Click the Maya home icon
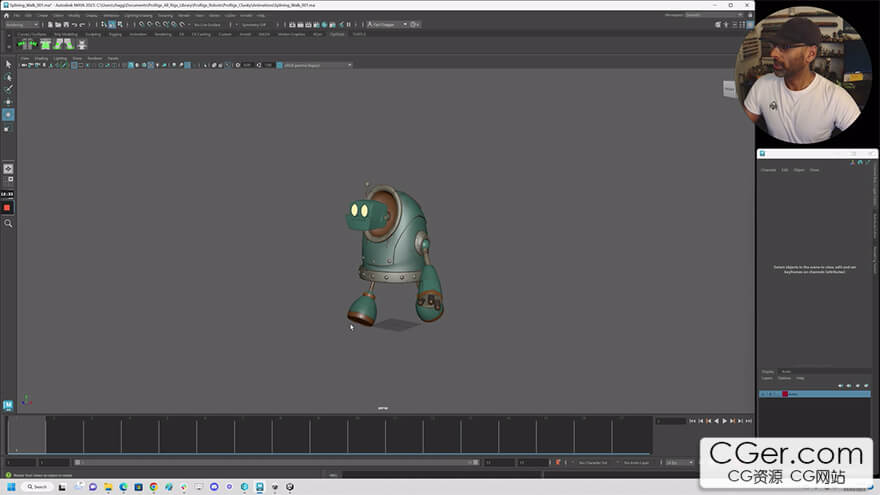This screenshot has height=495, width=880. pyautogui.click(x=6, y=15)
